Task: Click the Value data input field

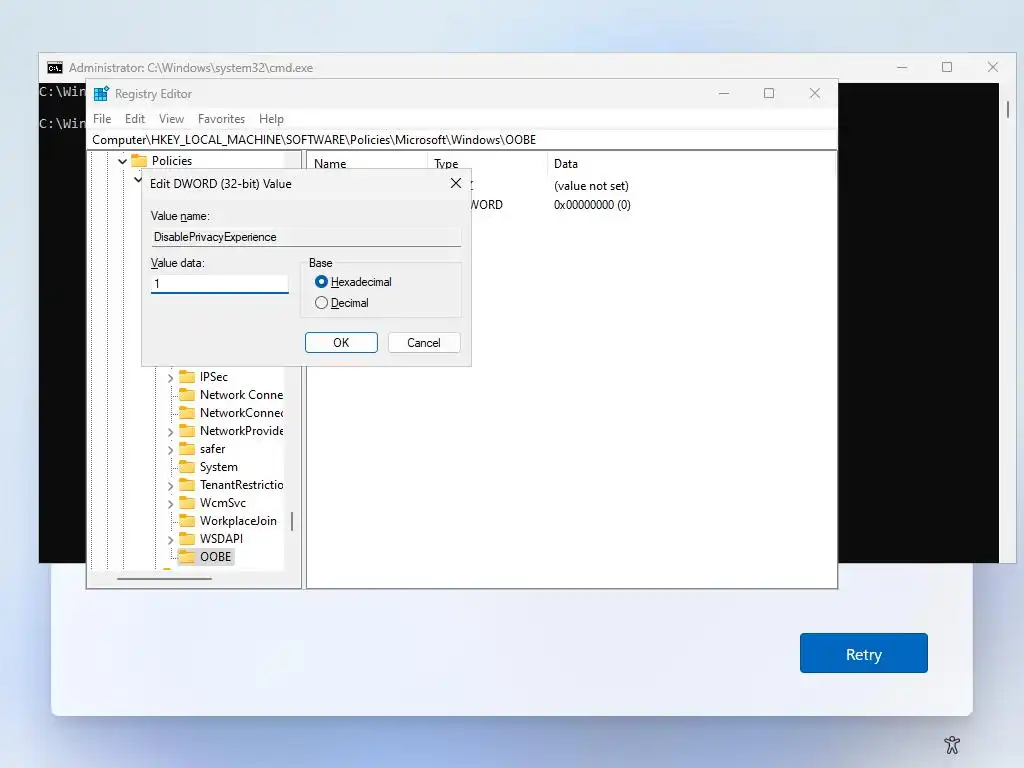Action: click(x=219, y=283)
